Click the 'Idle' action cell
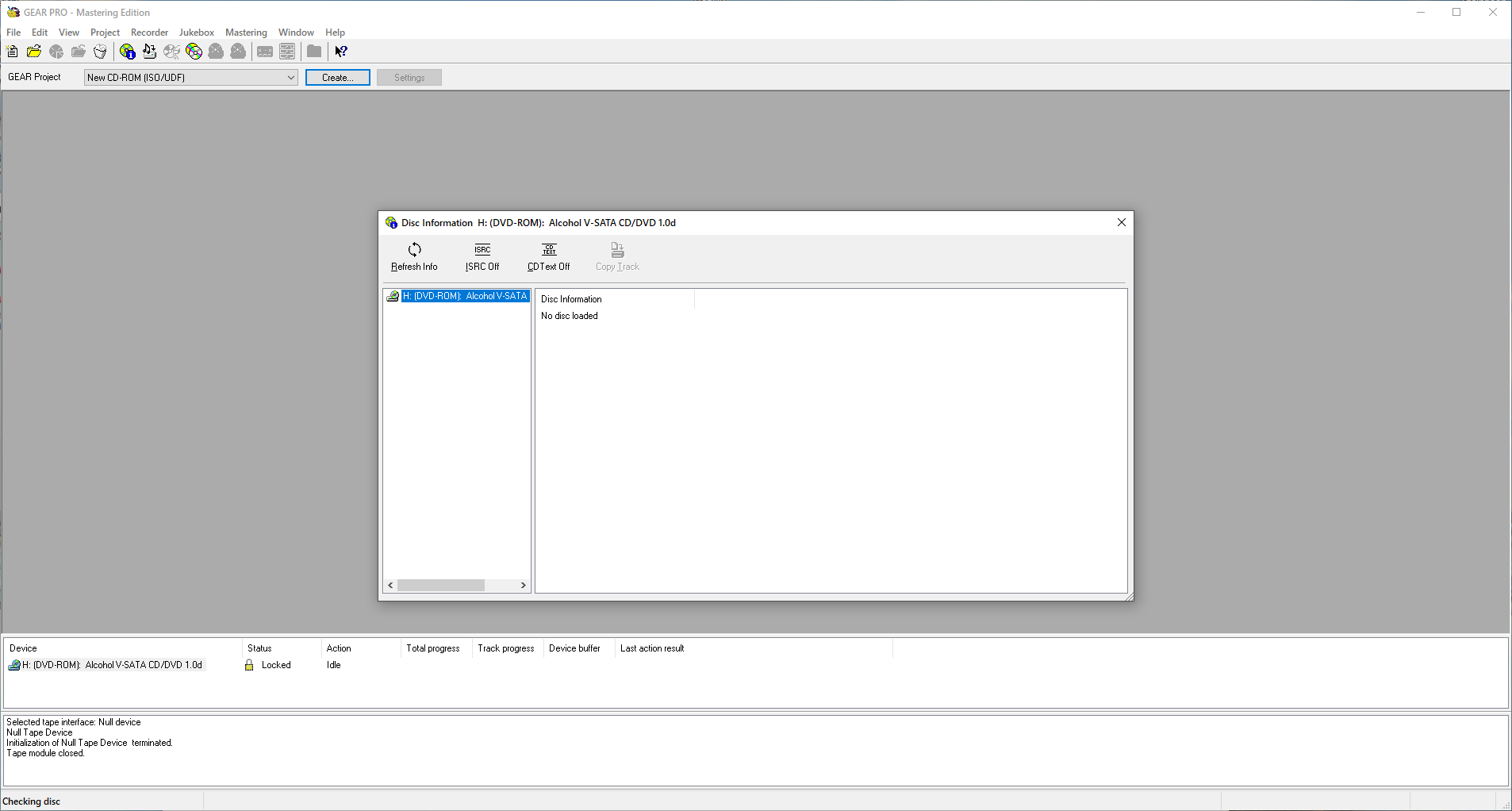This screenshot has width=1512, height=811. 334,665
